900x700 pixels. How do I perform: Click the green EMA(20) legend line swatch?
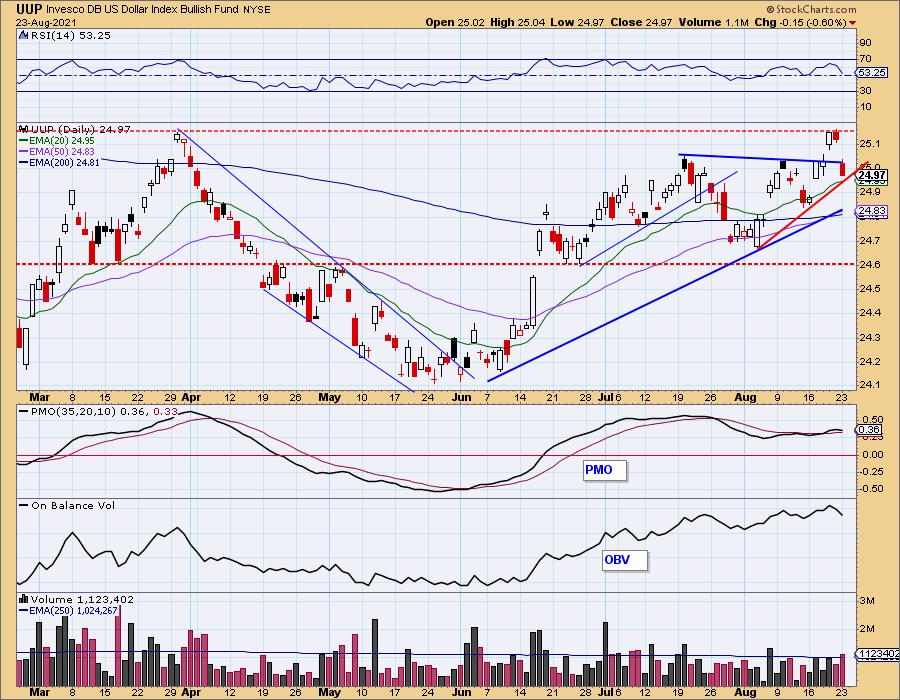click(x=24, y=141)
